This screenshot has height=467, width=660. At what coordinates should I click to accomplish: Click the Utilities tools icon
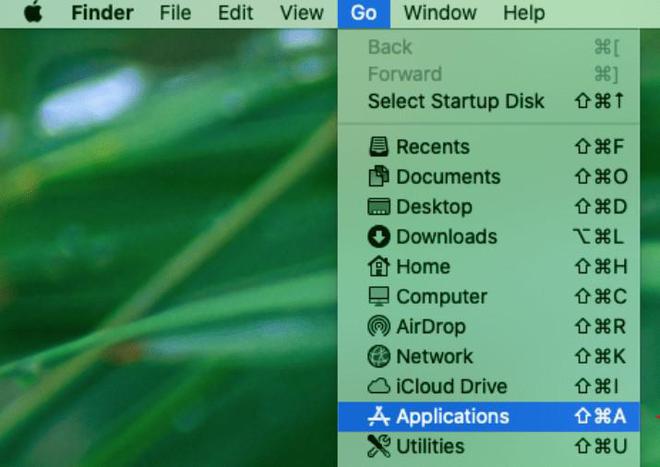pyautogui.click(x=378, y=446)
